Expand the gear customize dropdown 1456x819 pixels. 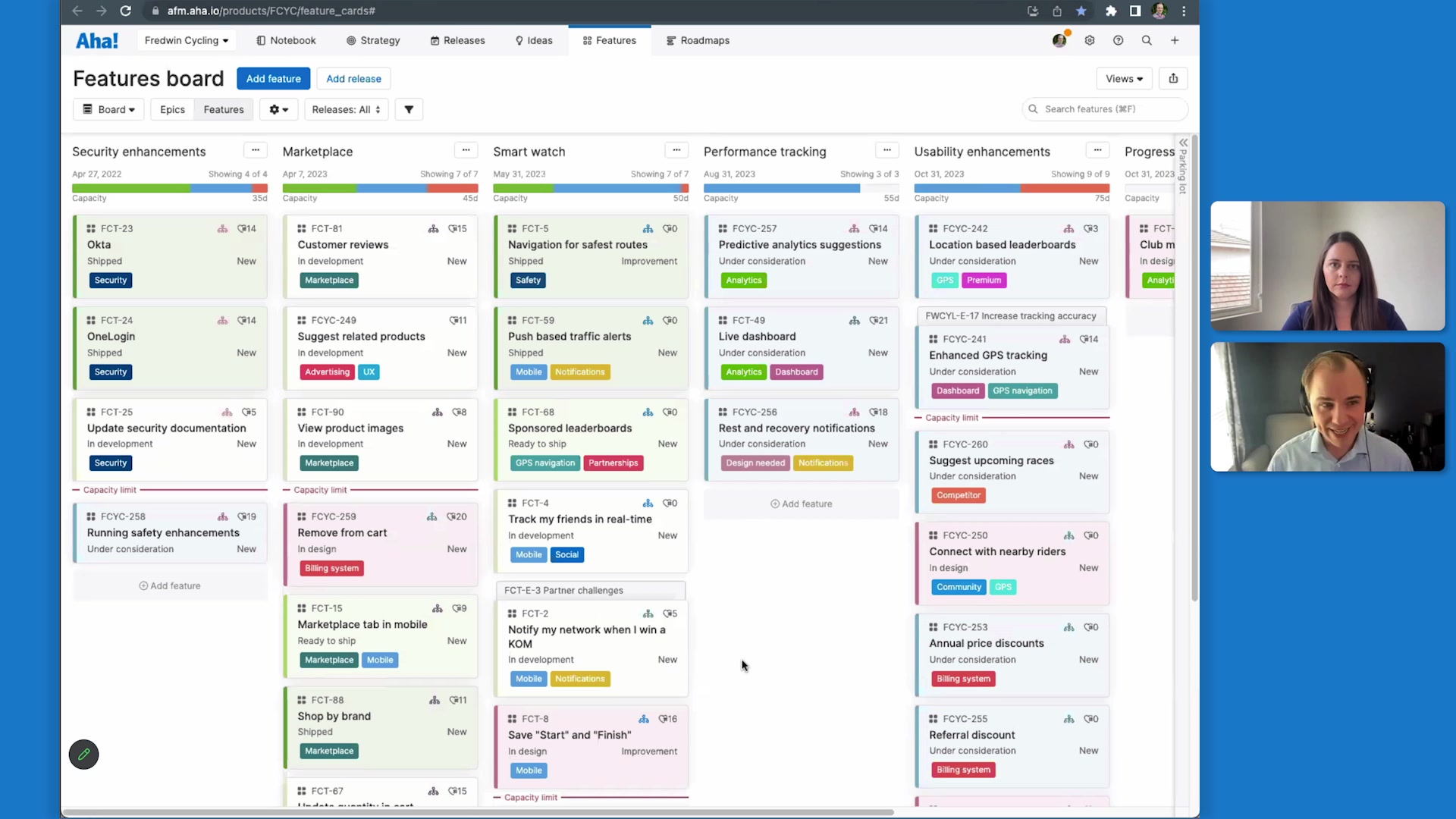tap(278, 109)
